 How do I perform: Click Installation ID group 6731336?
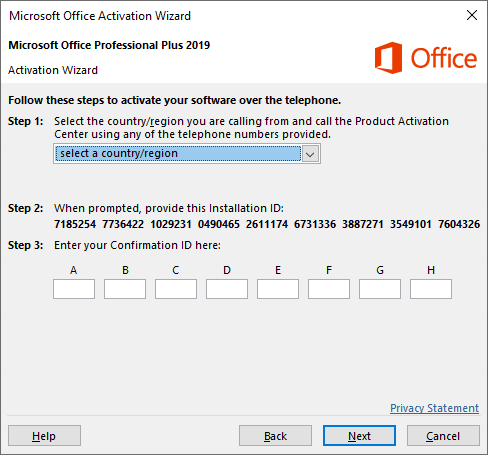pyautogui.click(x=315, y=224)
